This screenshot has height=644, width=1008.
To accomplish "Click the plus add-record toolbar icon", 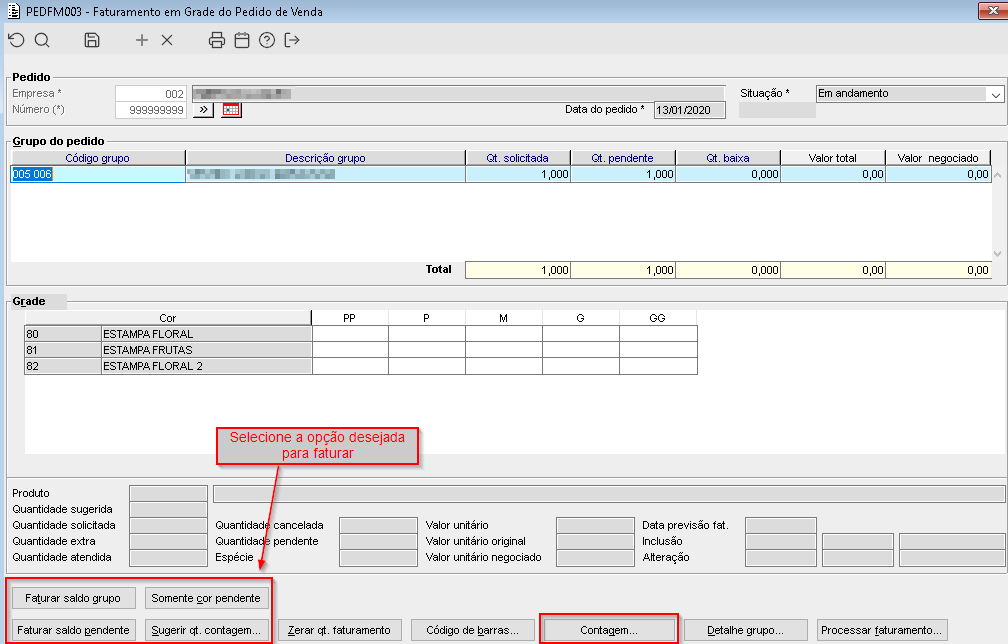I will coord(141,40).
